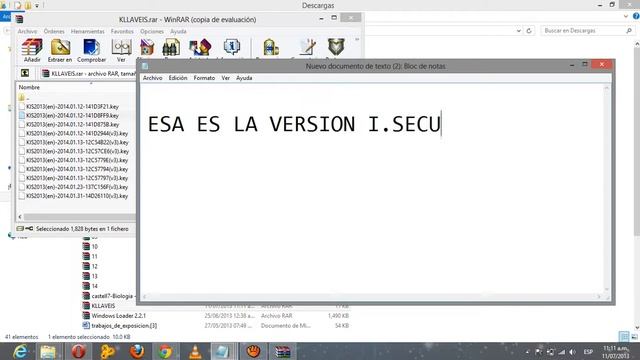Image resolution: width=640 pixels, height=360 pixels.
Task: Select file KIS2013(en)-2014.01.13-12C57794(v3).key
Action: click(x=73, y=169)
